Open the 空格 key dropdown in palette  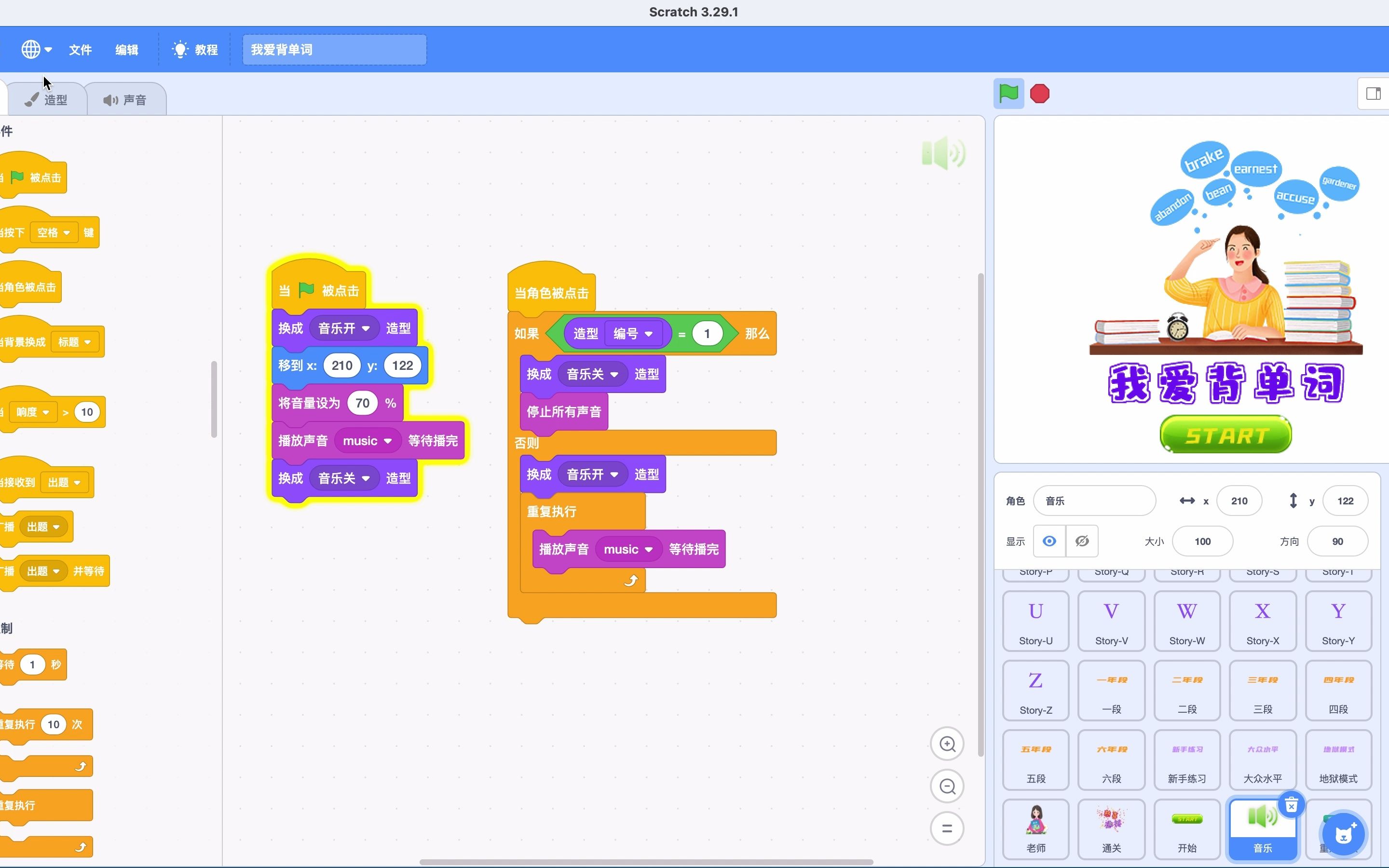click(54, 232)
